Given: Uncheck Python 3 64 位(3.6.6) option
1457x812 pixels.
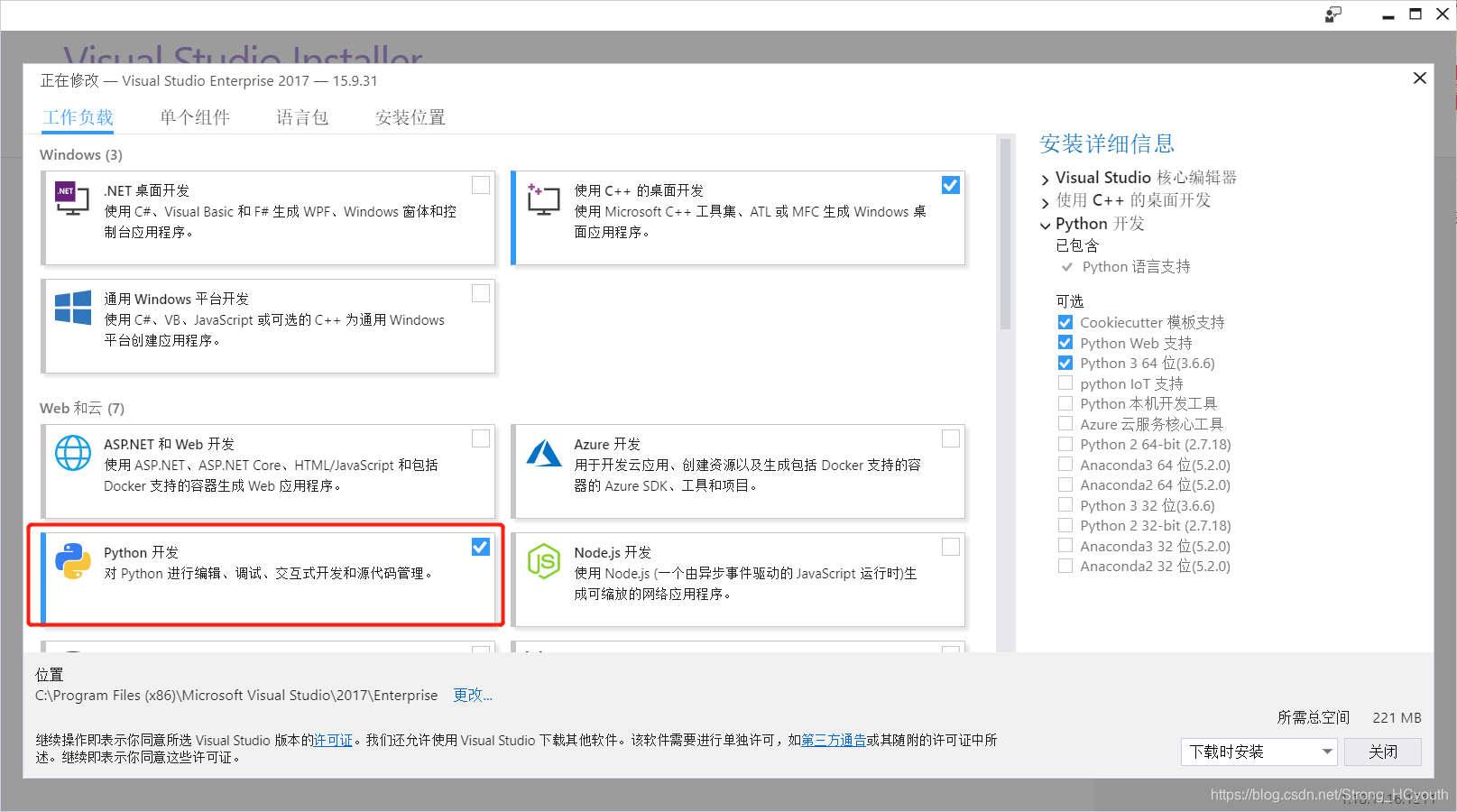Looking at the screenshot, I should pyautogui.click(x=1065, y=363).
